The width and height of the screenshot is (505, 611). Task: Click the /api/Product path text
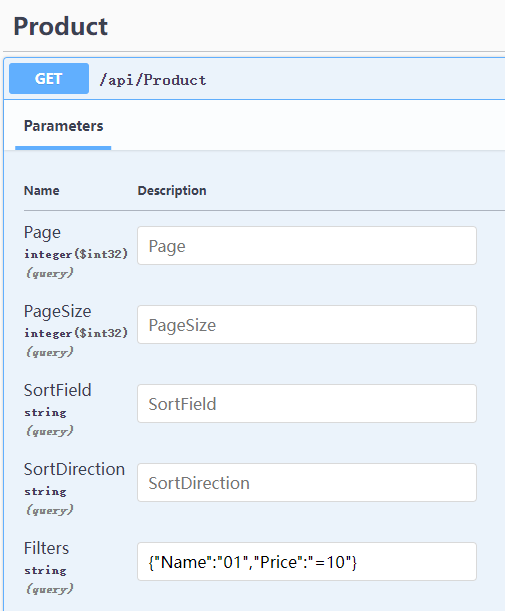point(153,80)
